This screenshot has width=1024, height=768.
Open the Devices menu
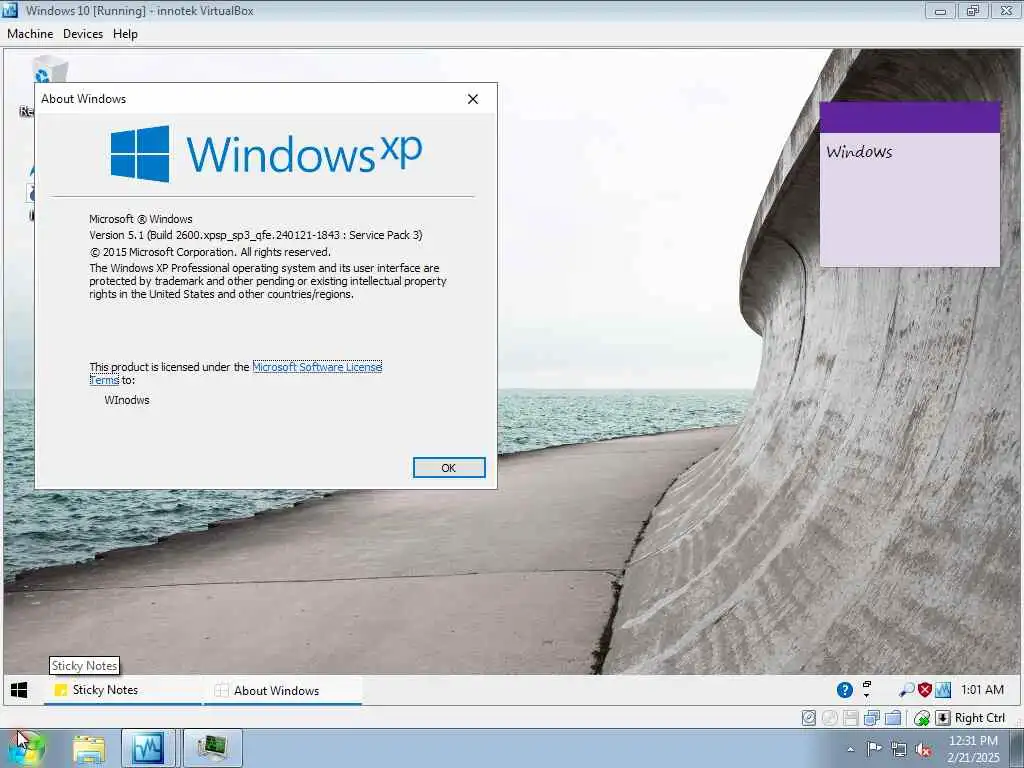pyautogui.click(x=83, y=34)
